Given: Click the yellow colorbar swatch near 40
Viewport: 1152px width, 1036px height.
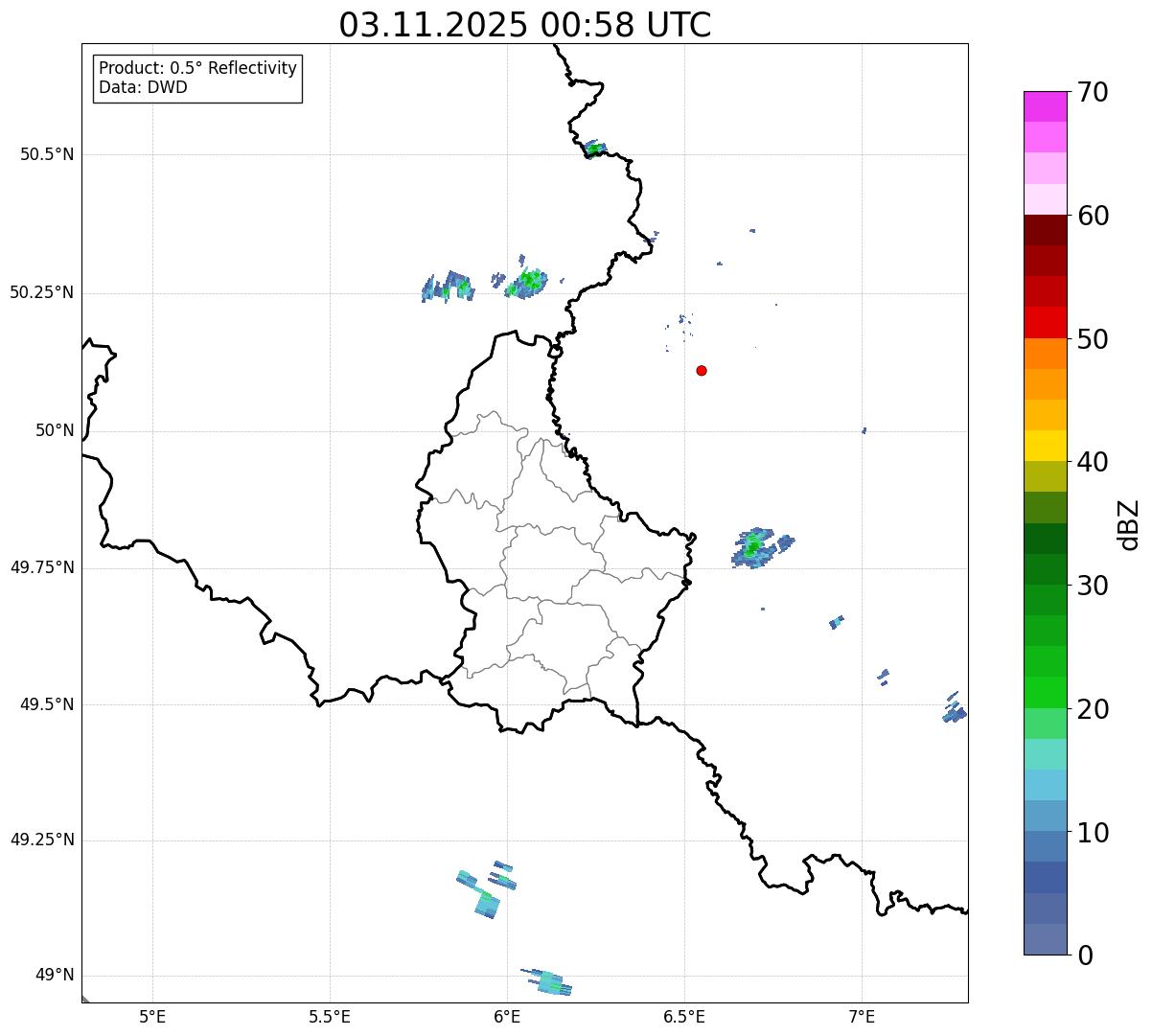Looking at the screenshot, I should tap(1045, 446).
